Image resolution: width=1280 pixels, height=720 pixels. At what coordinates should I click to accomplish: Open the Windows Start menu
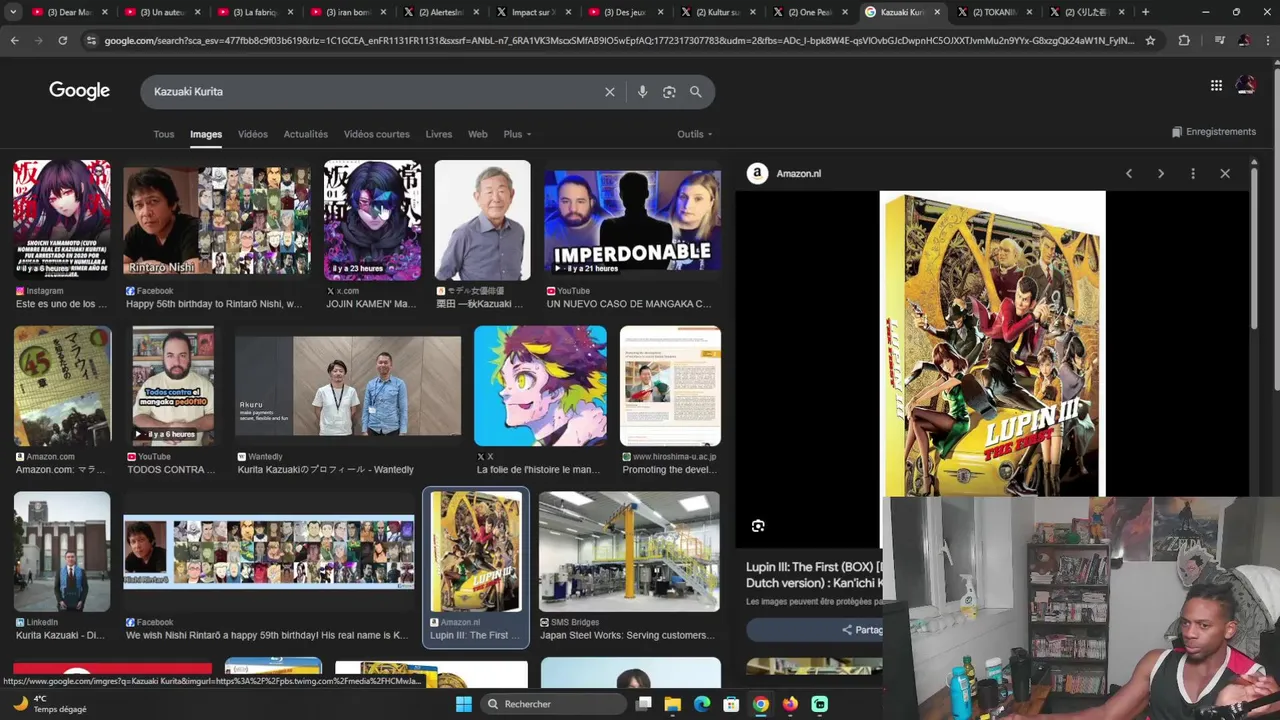464,704
